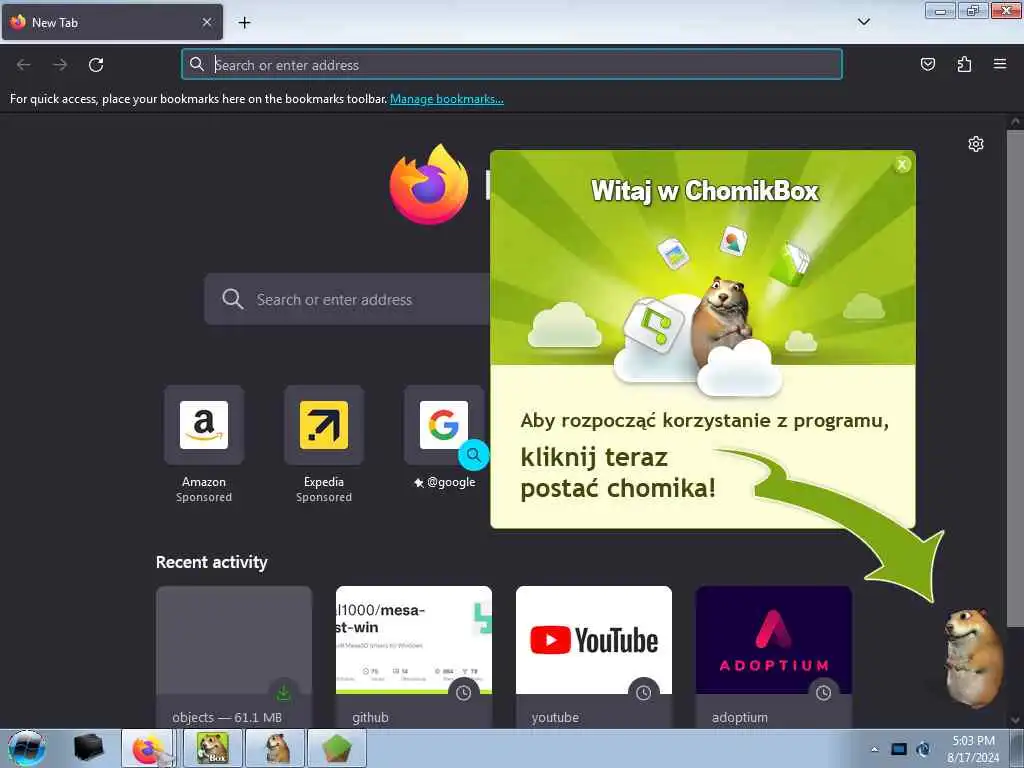Open the Pocket save icon

[927, 64]
